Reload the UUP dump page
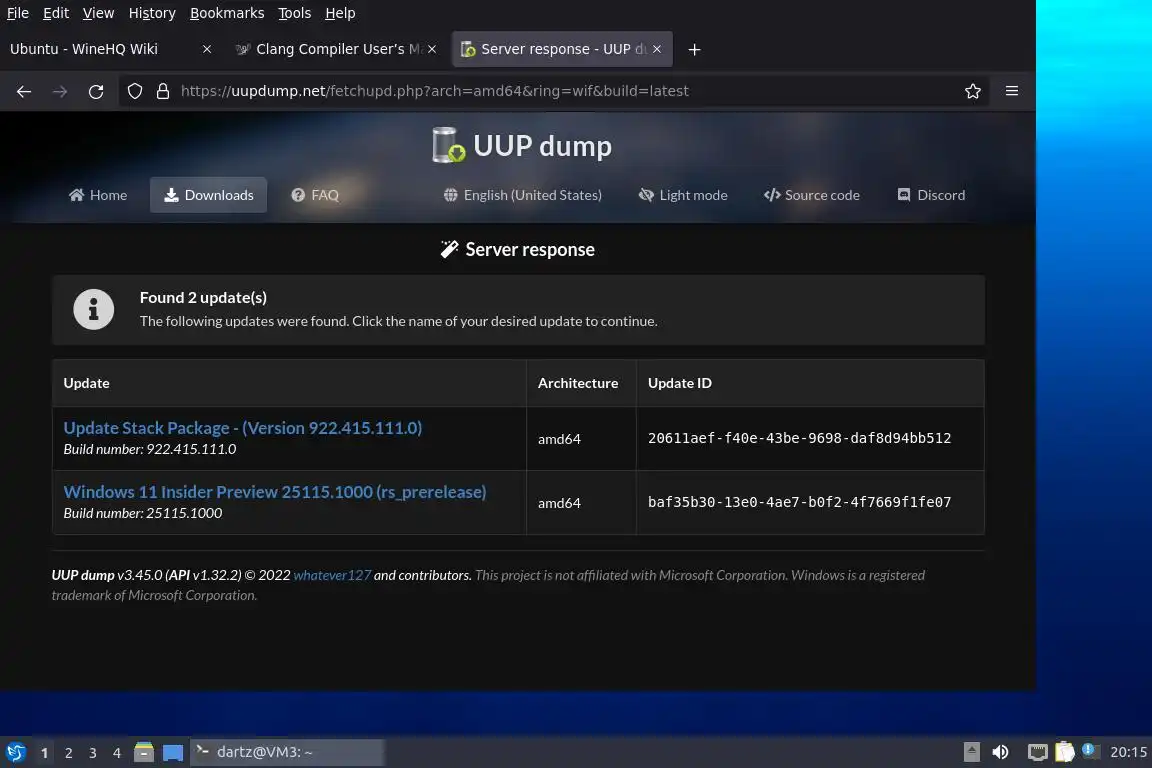Viewport: 1152px width, 768px height. point(96,91)
